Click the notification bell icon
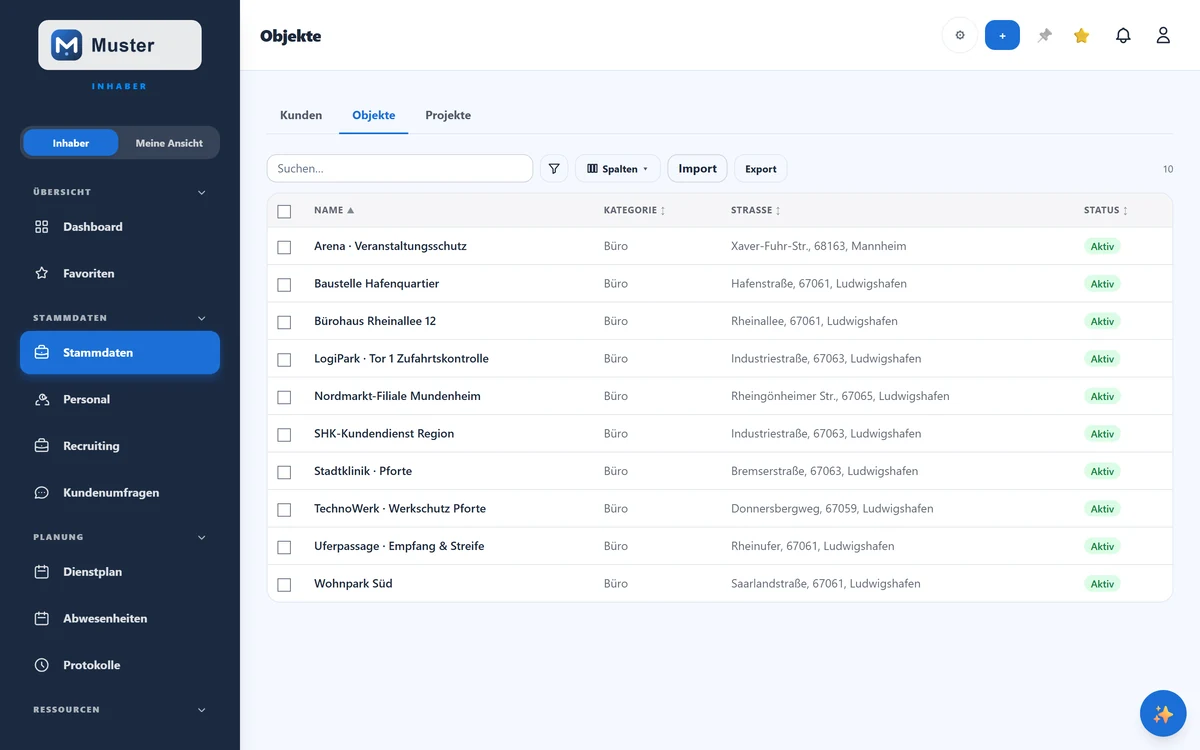 (x=1123, y=36)
